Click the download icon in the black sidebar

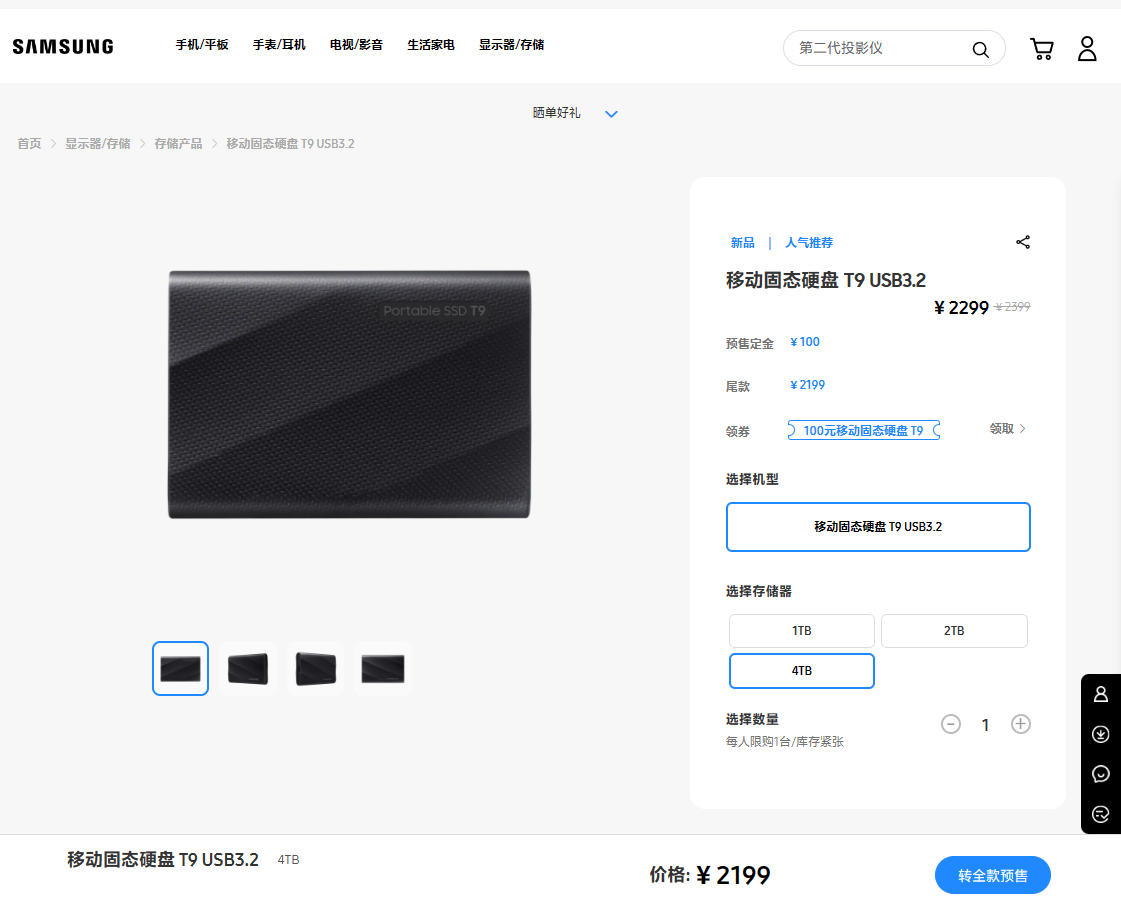(1100, 733)
